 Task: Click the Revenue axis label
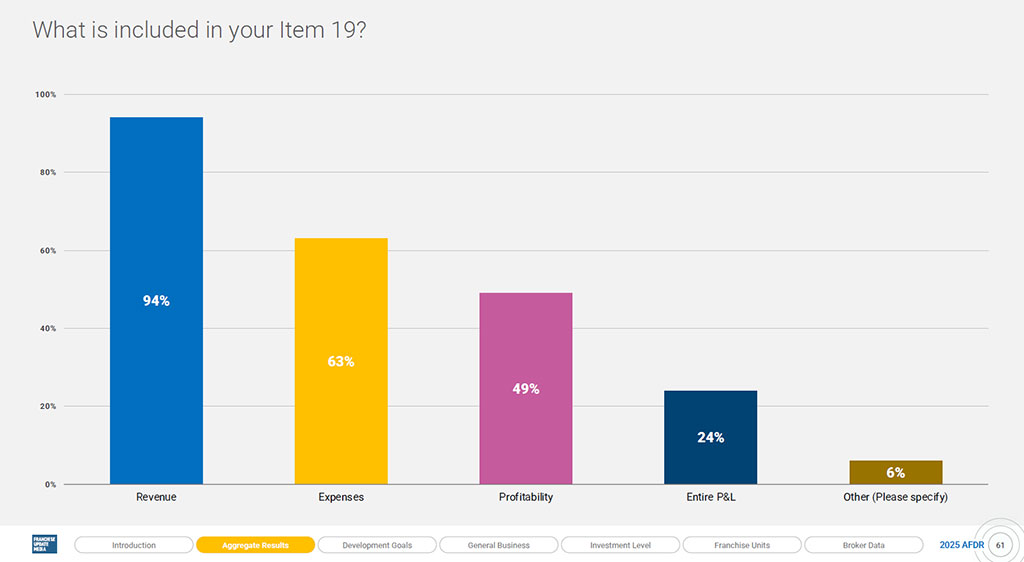pos(156,497)
